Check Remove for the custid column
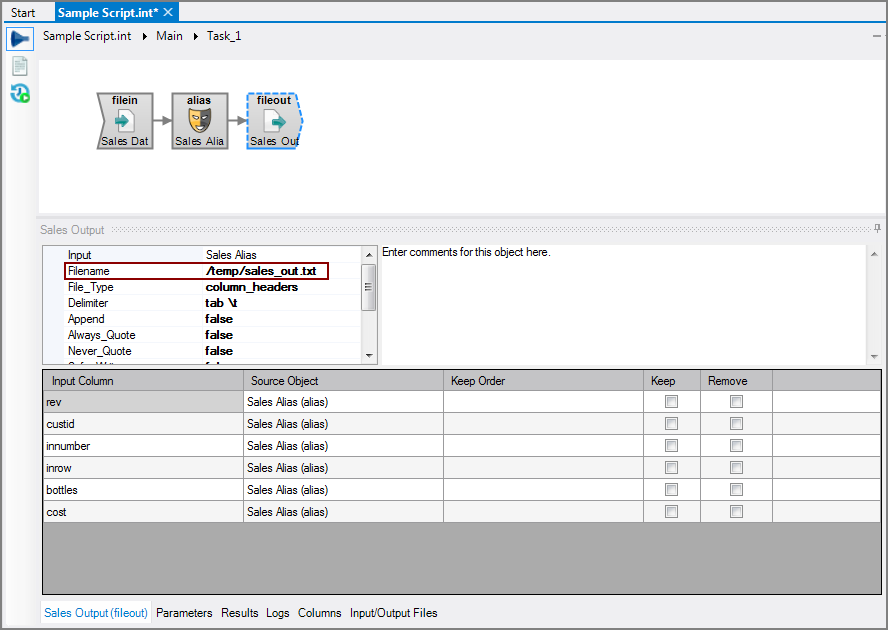Image resolution: width=888 pixels, height=630 pixels. [736, 423]
